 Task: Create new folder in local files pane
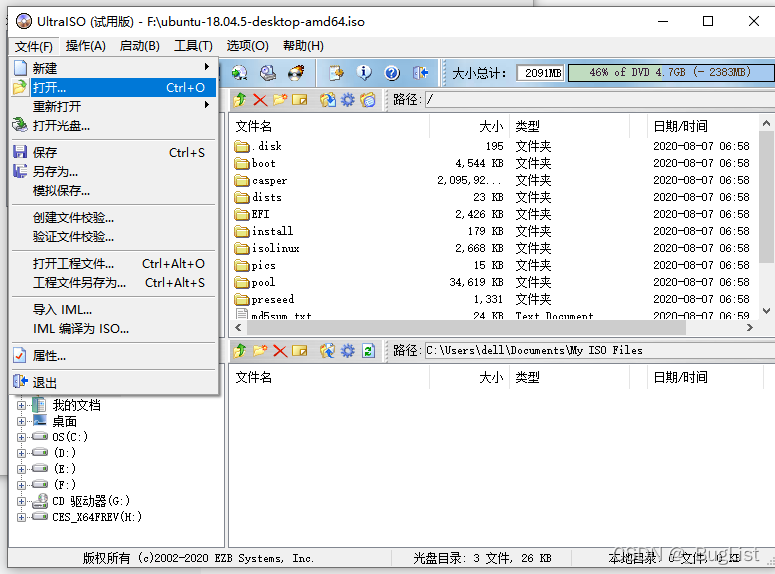260,351
